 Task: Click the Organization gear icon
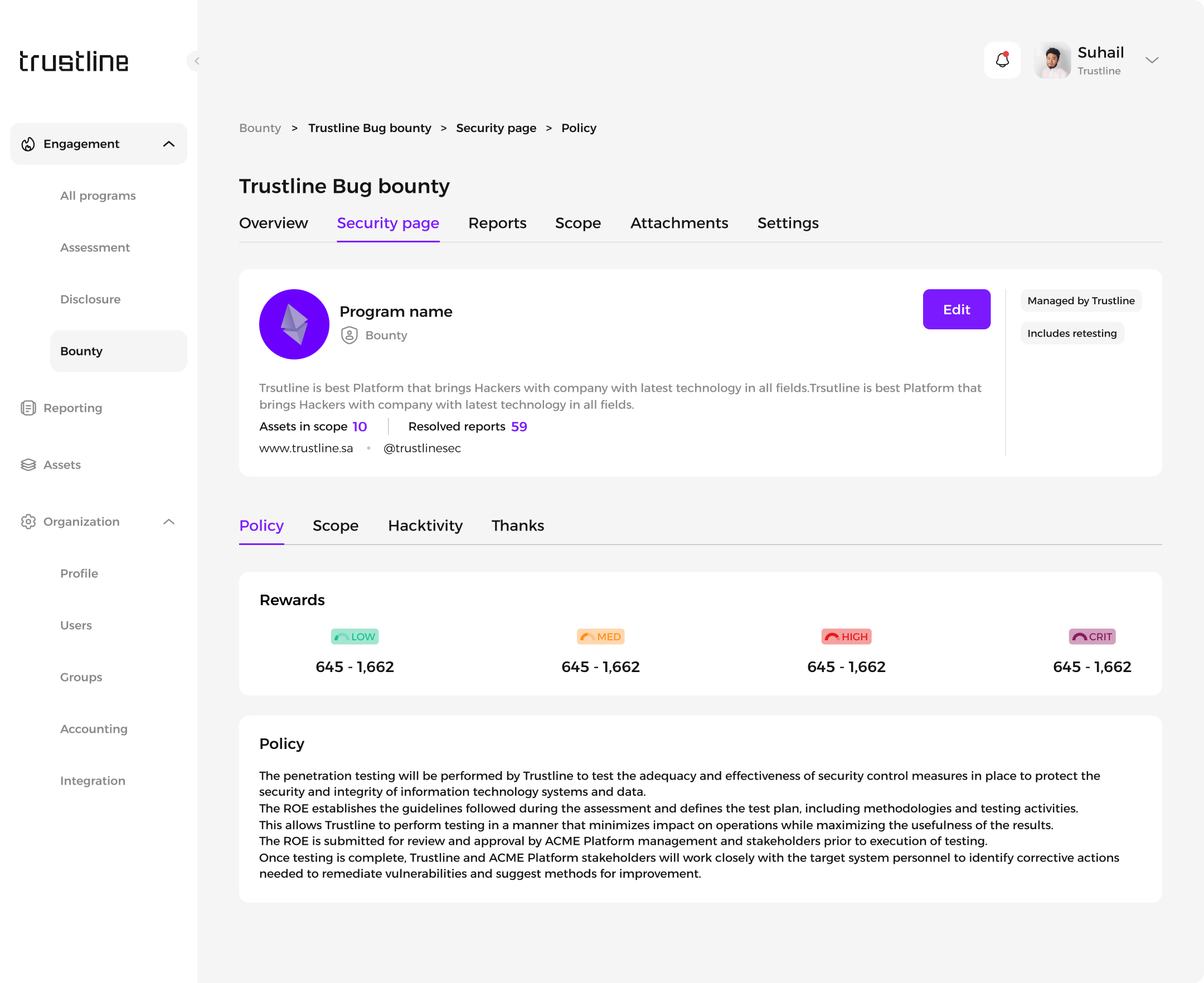pos(28,522)
